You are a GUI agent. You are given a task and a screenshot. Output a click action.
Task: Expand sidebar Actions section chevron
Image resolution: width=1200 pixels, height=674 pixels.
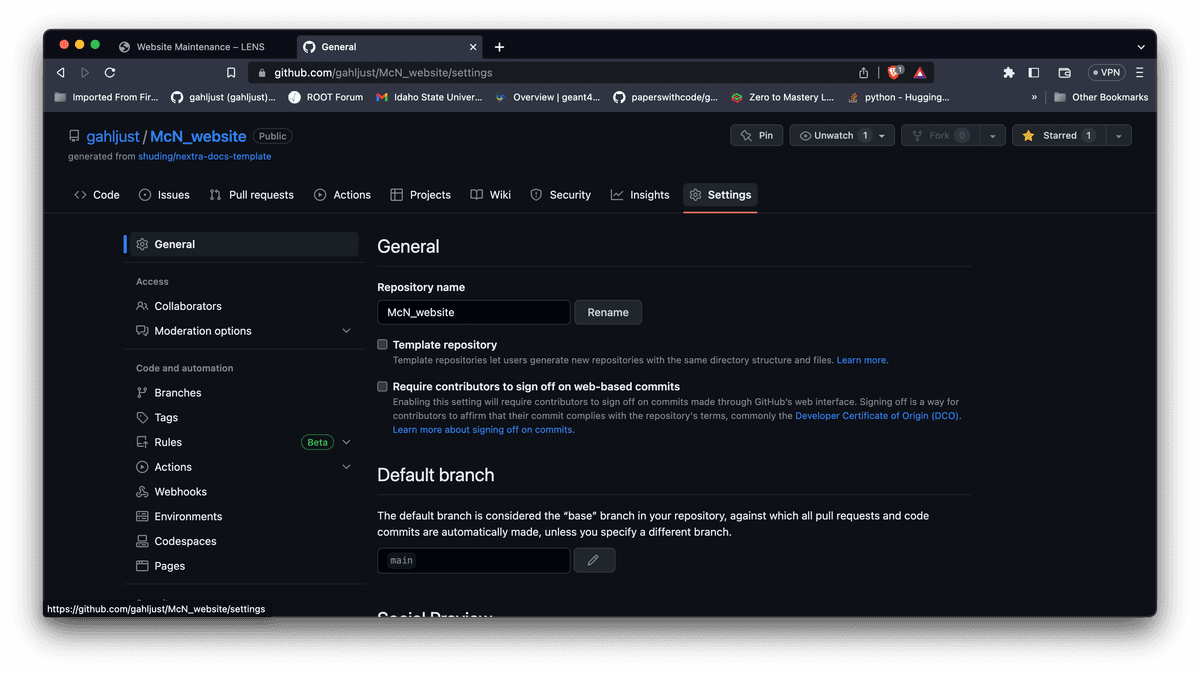pos(347,467)
